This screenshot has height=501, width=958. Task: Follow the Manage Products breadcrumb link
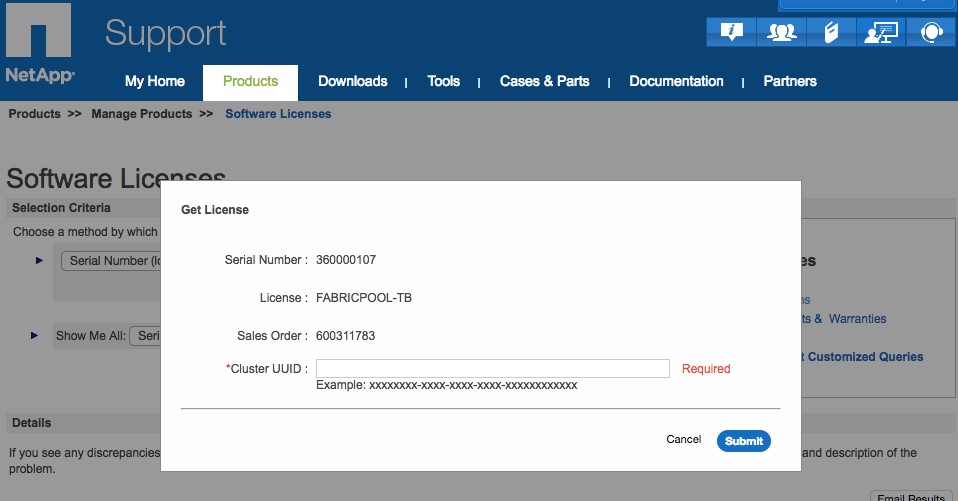click(x=141, y=114)
